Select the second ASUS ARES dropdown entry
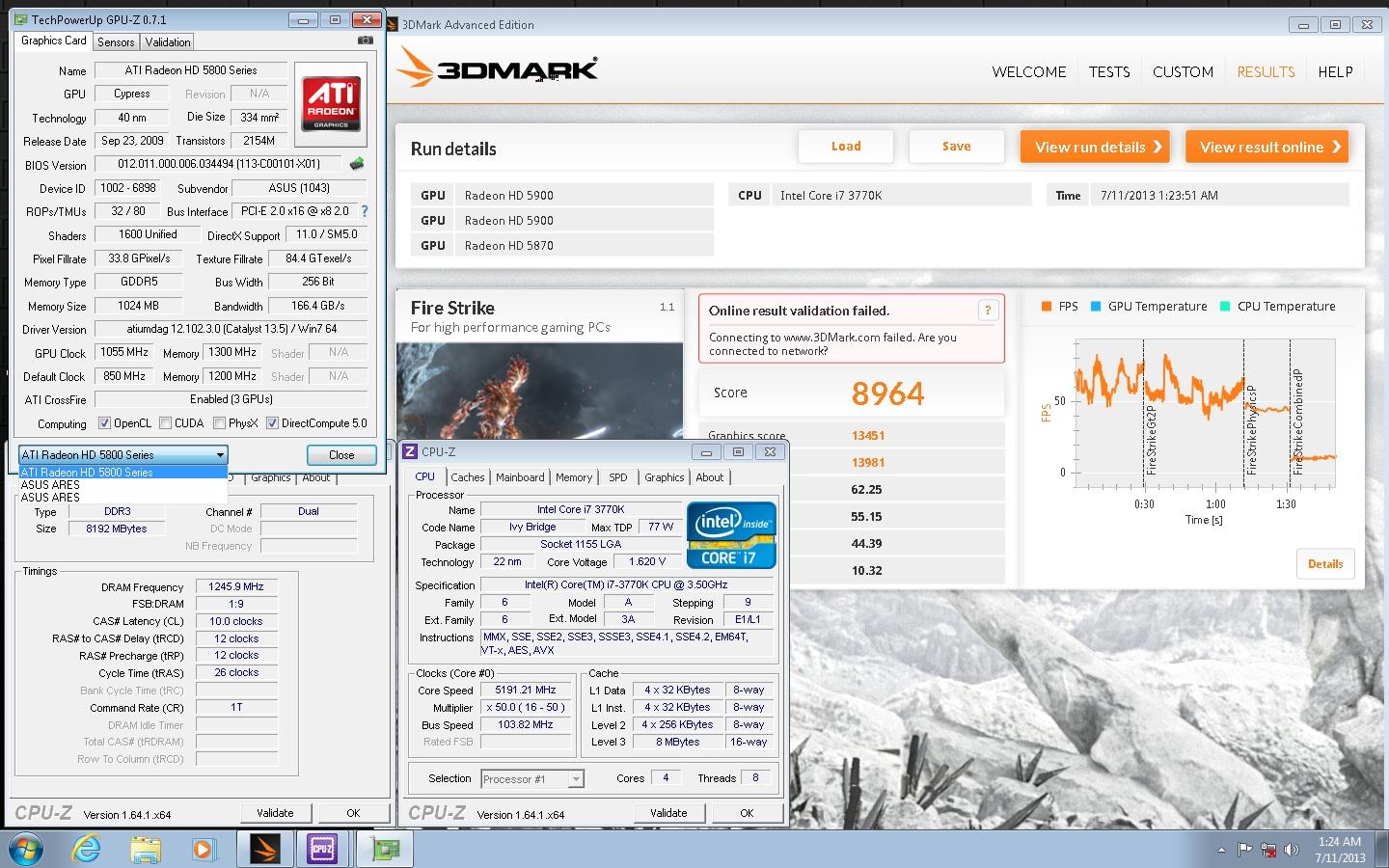The width and height of the screenshot is (1389, 868). tap(123, 498)
